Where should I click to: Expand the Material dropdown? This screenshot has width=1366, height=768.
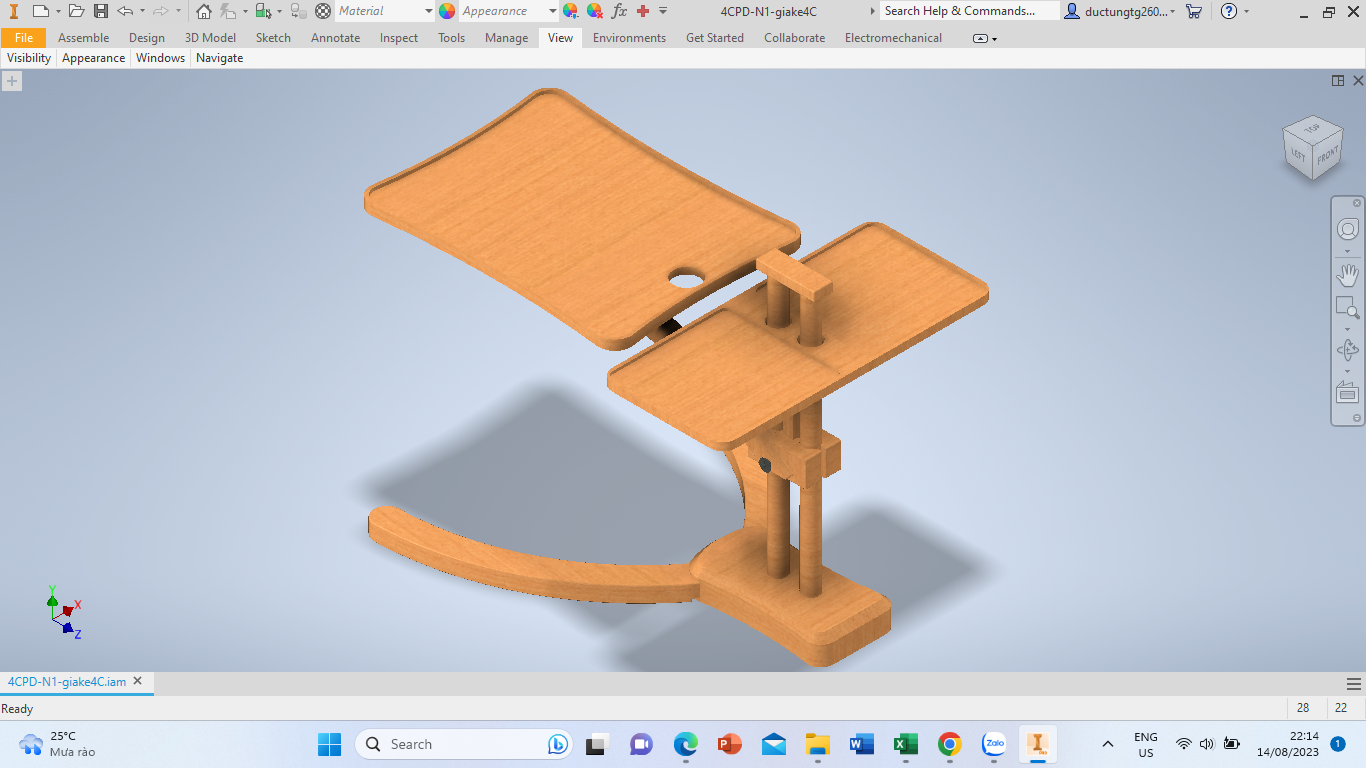(x=428, y=11)
